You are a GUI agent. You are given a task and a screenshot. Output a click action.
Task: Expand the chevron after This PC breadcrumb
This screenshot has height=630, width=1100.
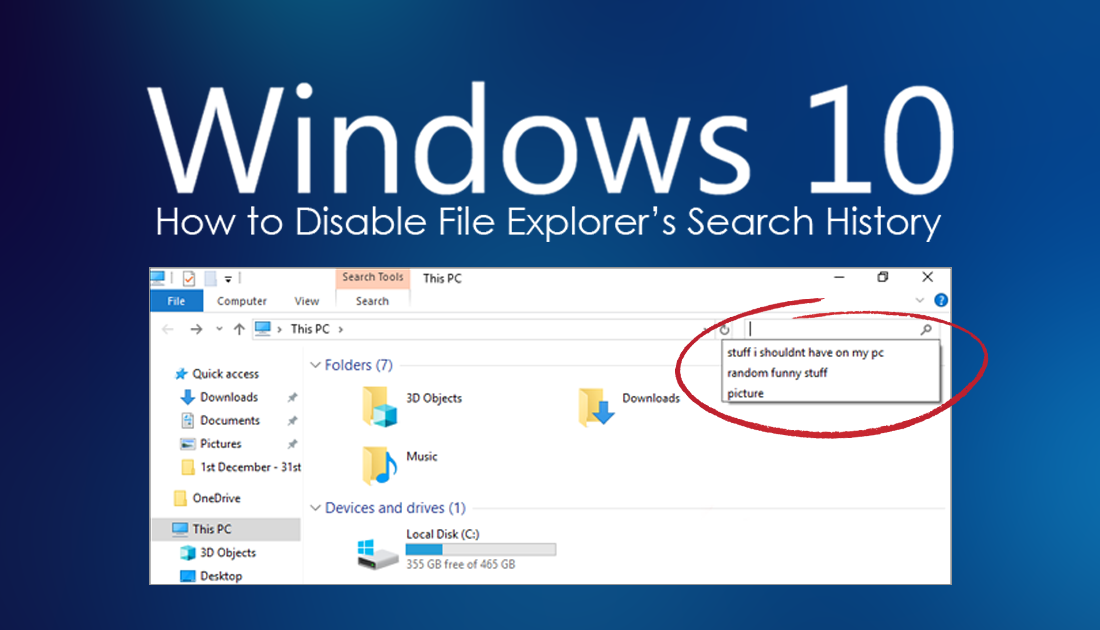click(x=341, y=329)
